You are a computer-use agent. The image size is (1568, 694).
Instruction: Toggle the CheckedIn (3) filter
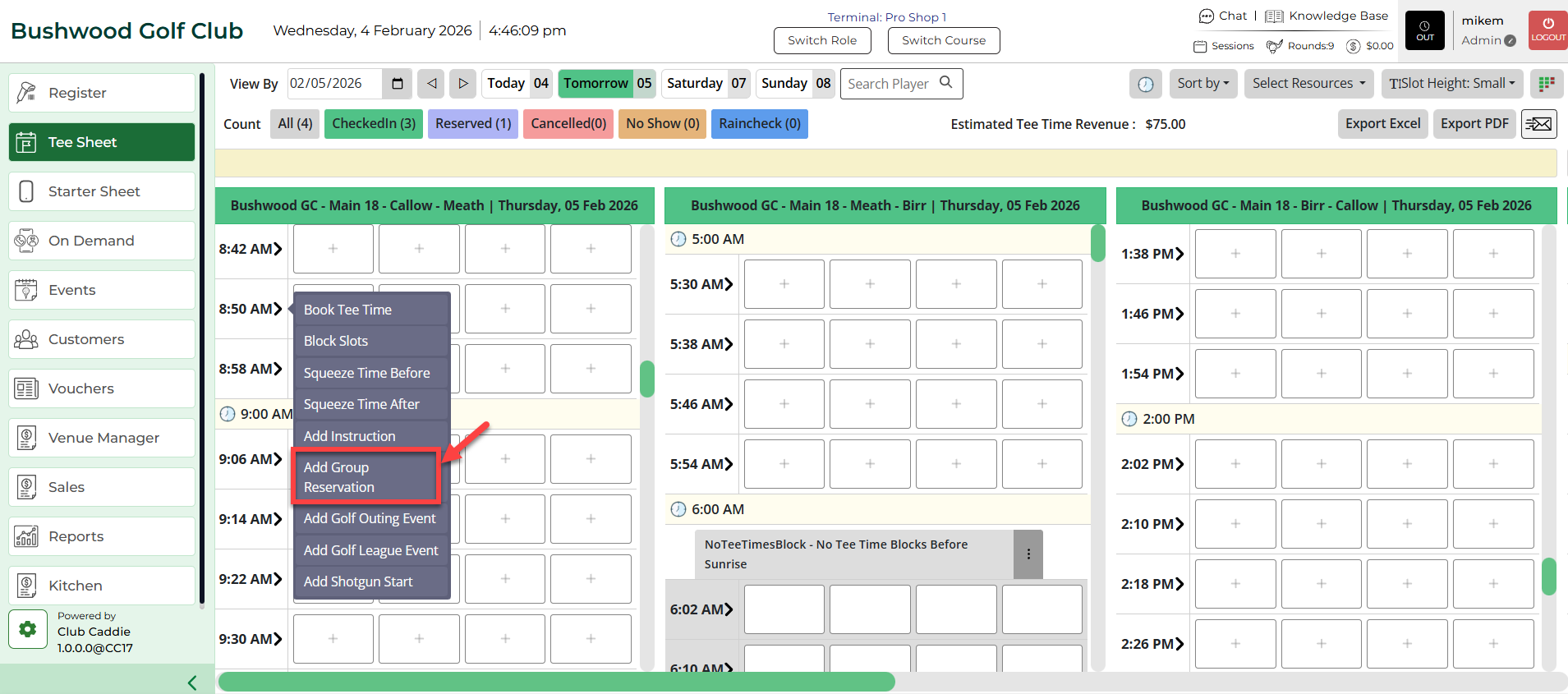click(374, 124)
